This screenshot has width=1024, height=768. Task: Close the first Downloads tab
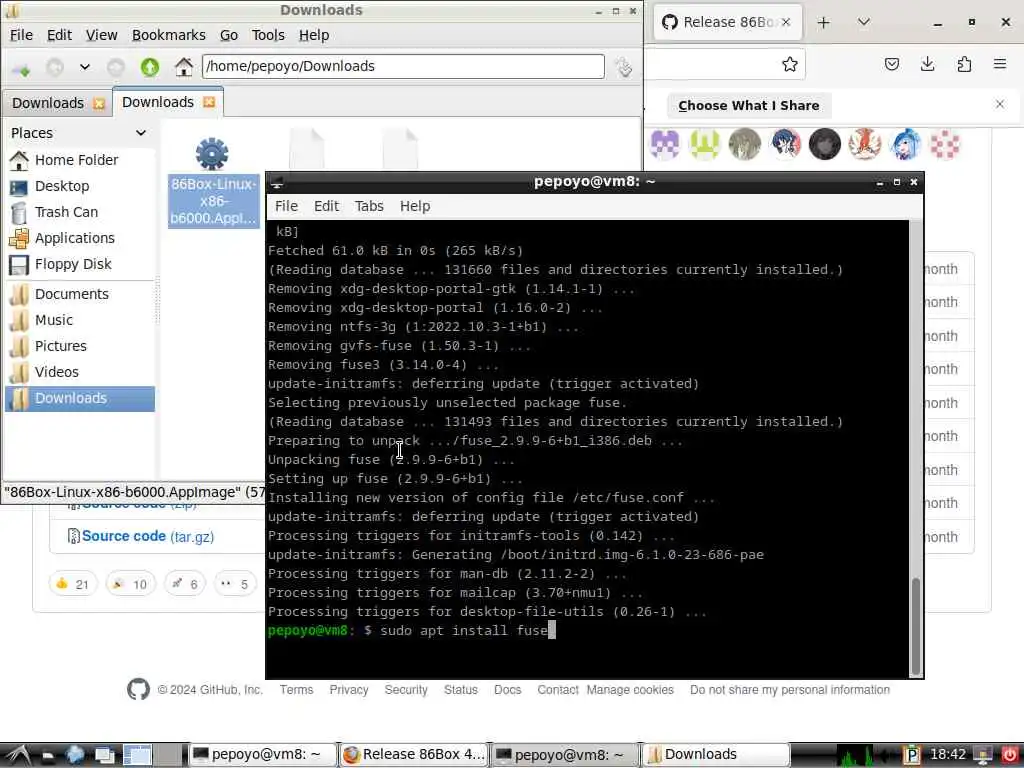tap(99, 103)
